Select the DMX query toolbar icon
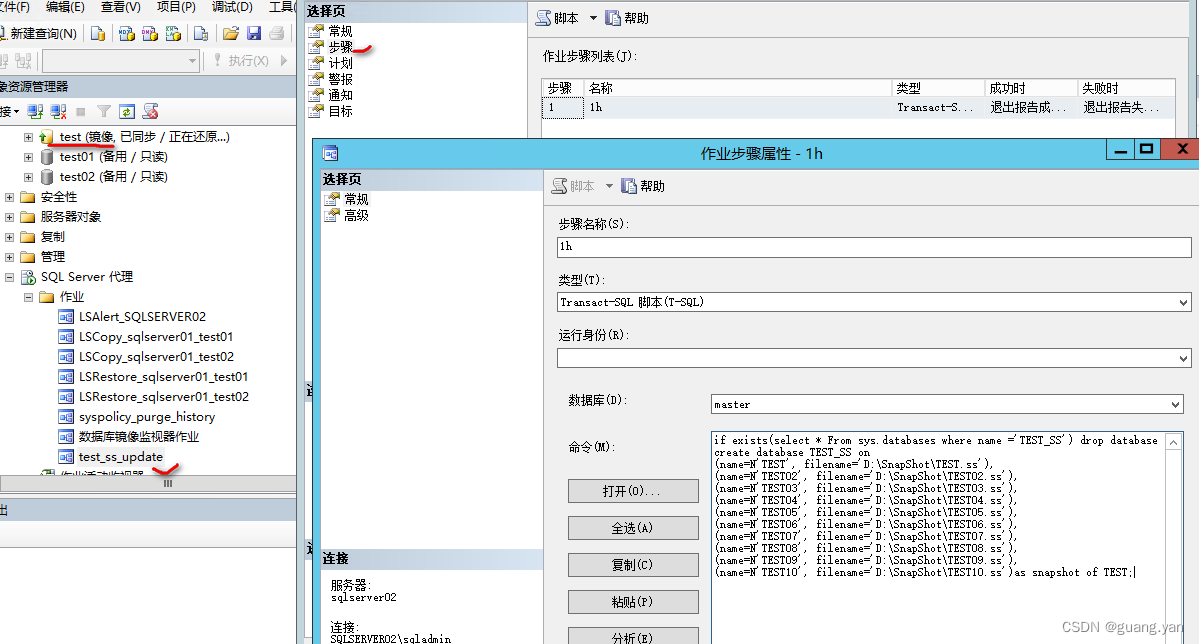The width and height of the screenshot is (1199, 644). [x=149, y=34]
